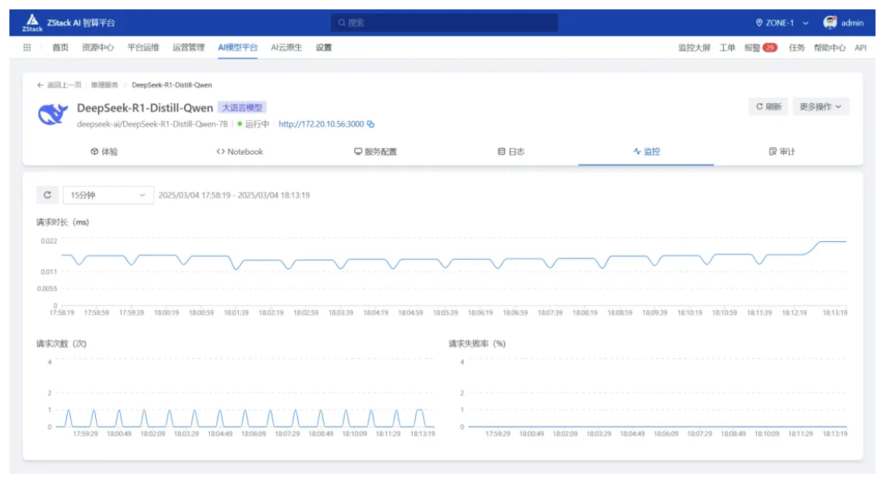888x484 pixels.
Task: Click the admin user avatar
Action: pyautogui.click(x=829, y=22)
